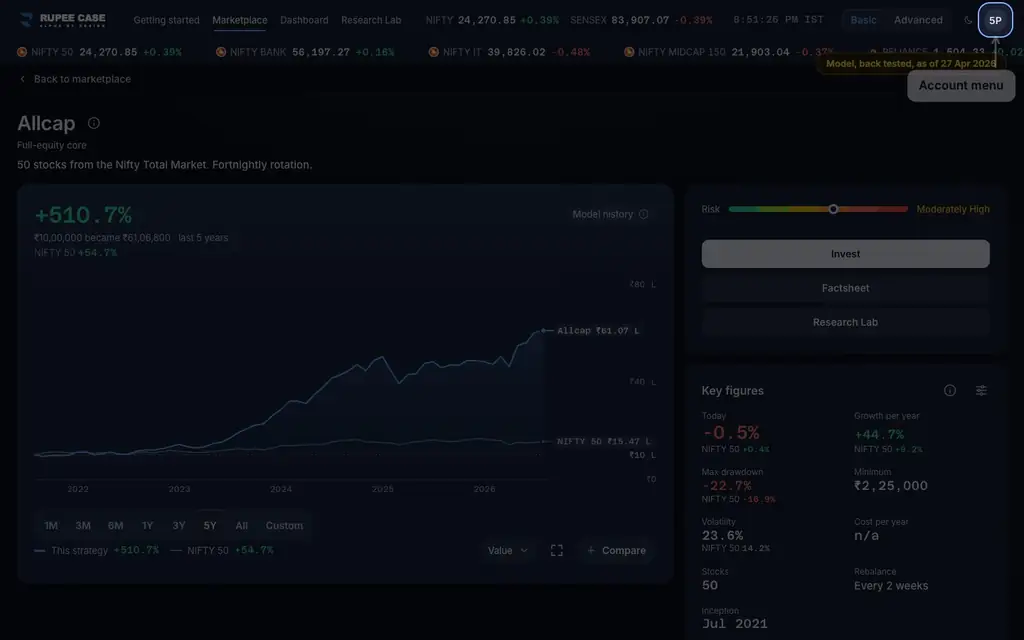Open the Factsheet button
Viewport: 1024px width, 640px height.
pos(845,288)
